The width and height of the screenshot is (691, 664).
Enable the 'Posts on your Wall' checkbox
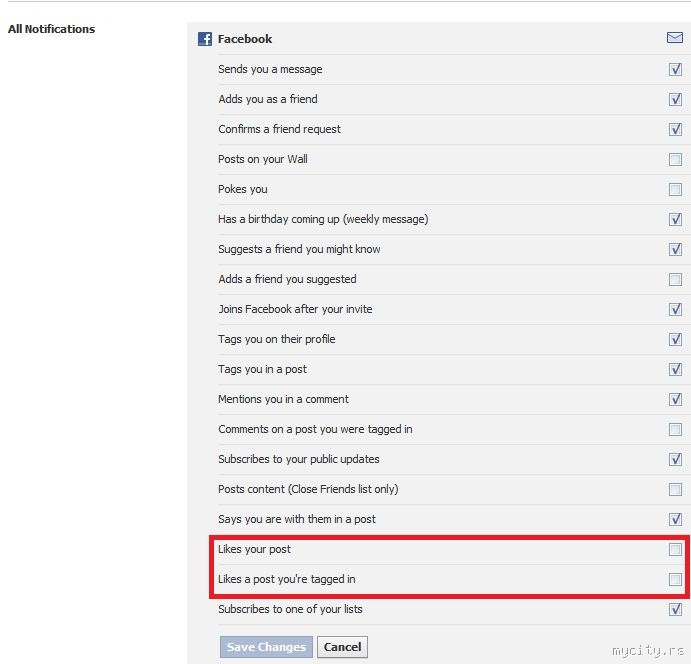click(675, 160)
